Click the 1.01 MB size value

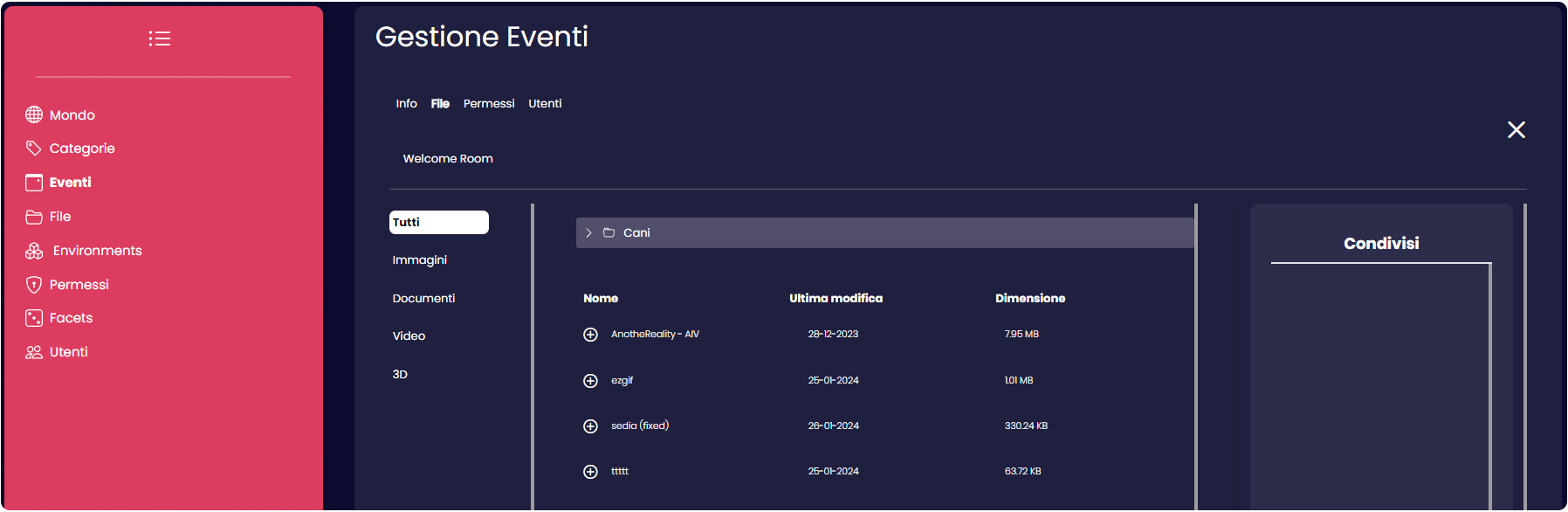[x=1019, y=380]
